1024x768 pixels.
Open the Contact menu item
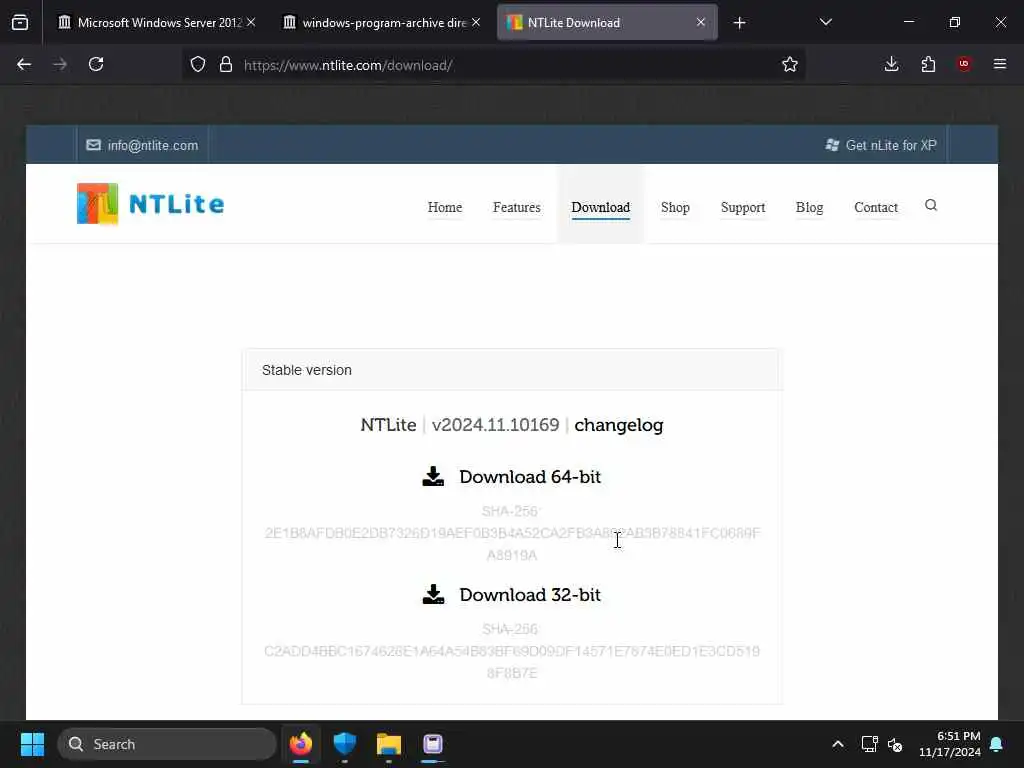[x=876, y=207]
